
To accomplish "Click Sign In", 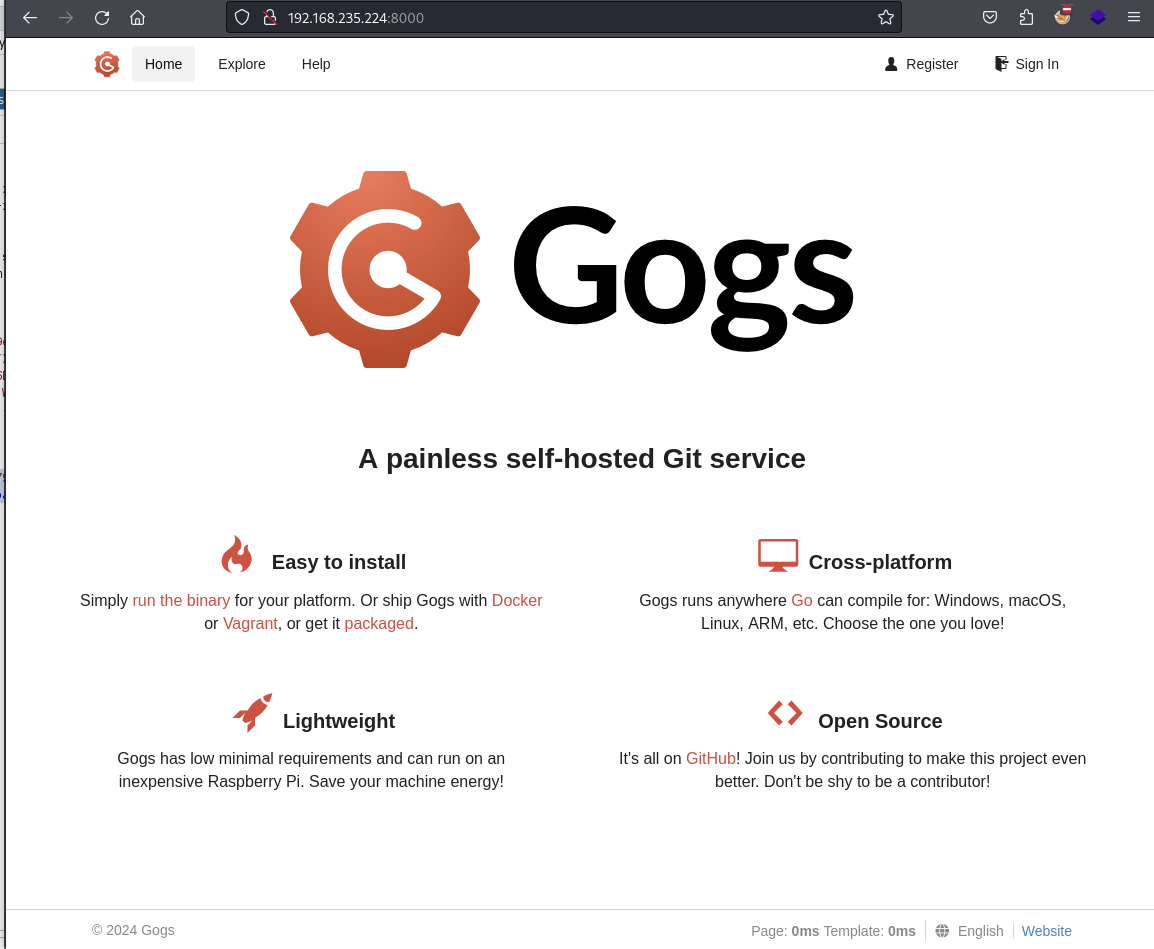I will click(x=1027, y=64).
